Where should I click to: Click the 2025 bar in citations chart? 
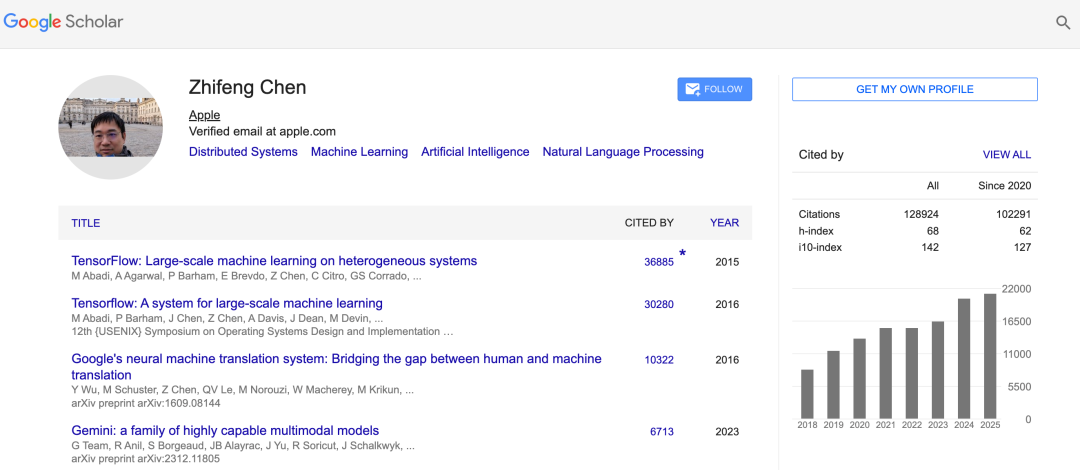[990, 355]
